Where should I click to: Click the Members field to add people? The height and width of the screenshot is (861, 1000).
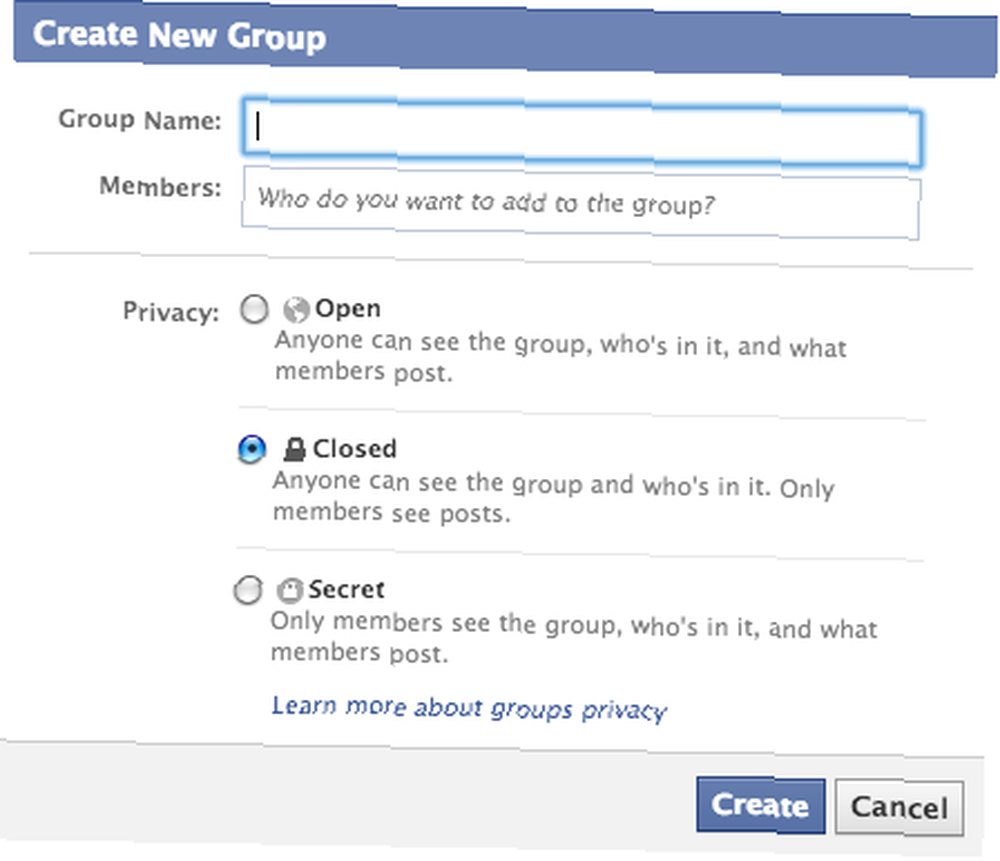tap(580, 203)
